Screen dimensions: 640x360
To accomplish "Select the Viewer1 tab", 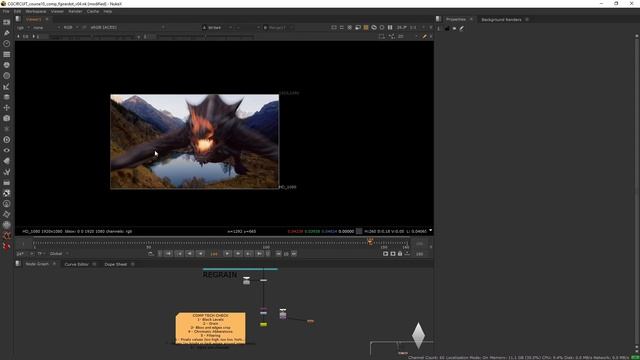I will [x=33, y=19].
